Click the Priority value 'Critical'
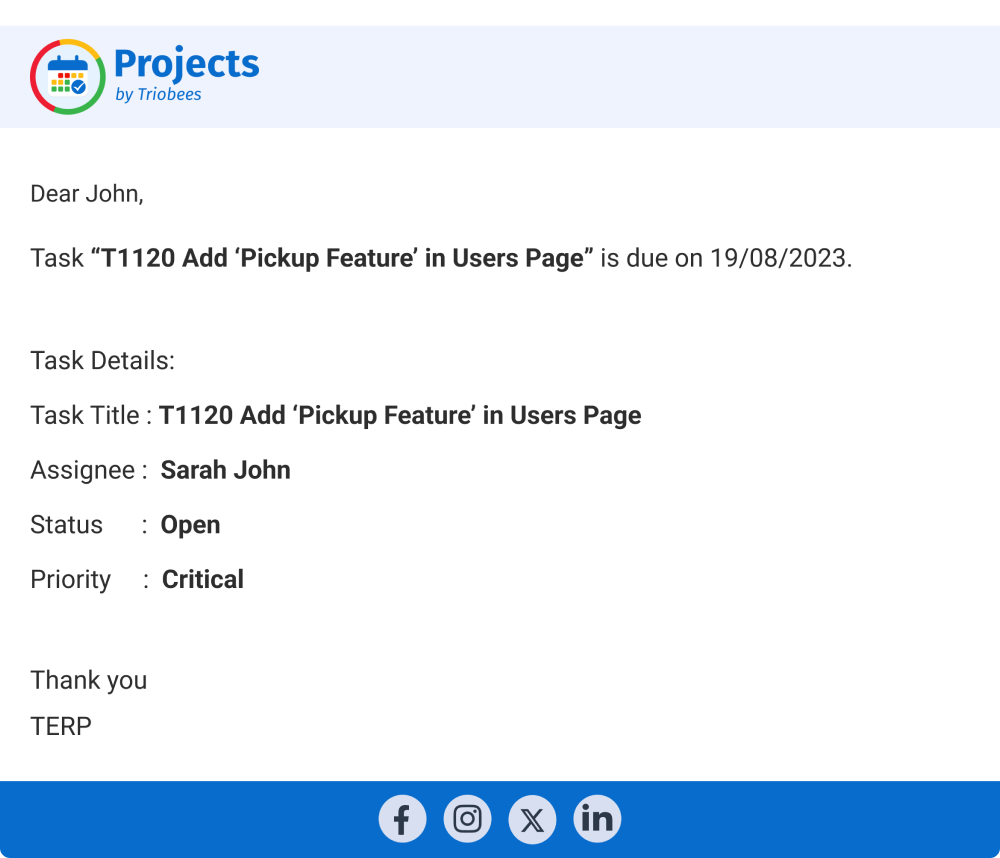Image resolution: width=1000 pixels, height=858 pixels. pos(202,580)
